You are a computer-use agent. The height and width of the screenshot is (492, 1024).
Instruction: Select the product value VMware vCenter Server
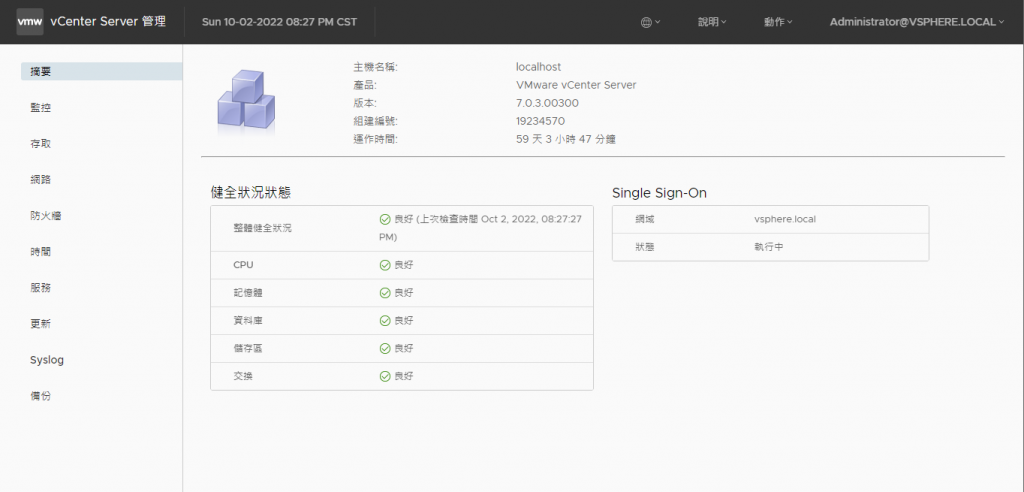pos(576,85)
